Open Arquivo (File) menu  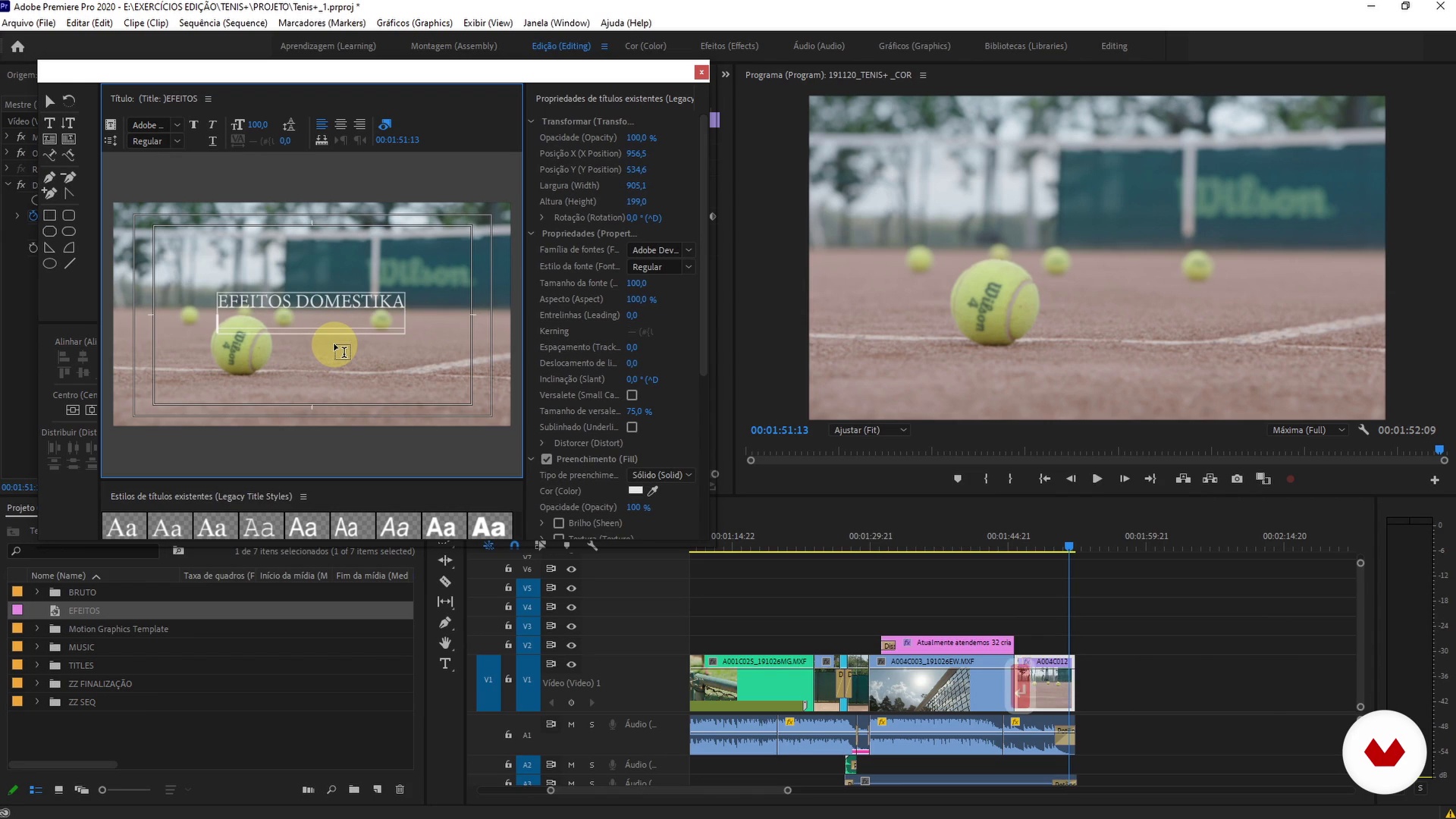[x=29, y=23]
